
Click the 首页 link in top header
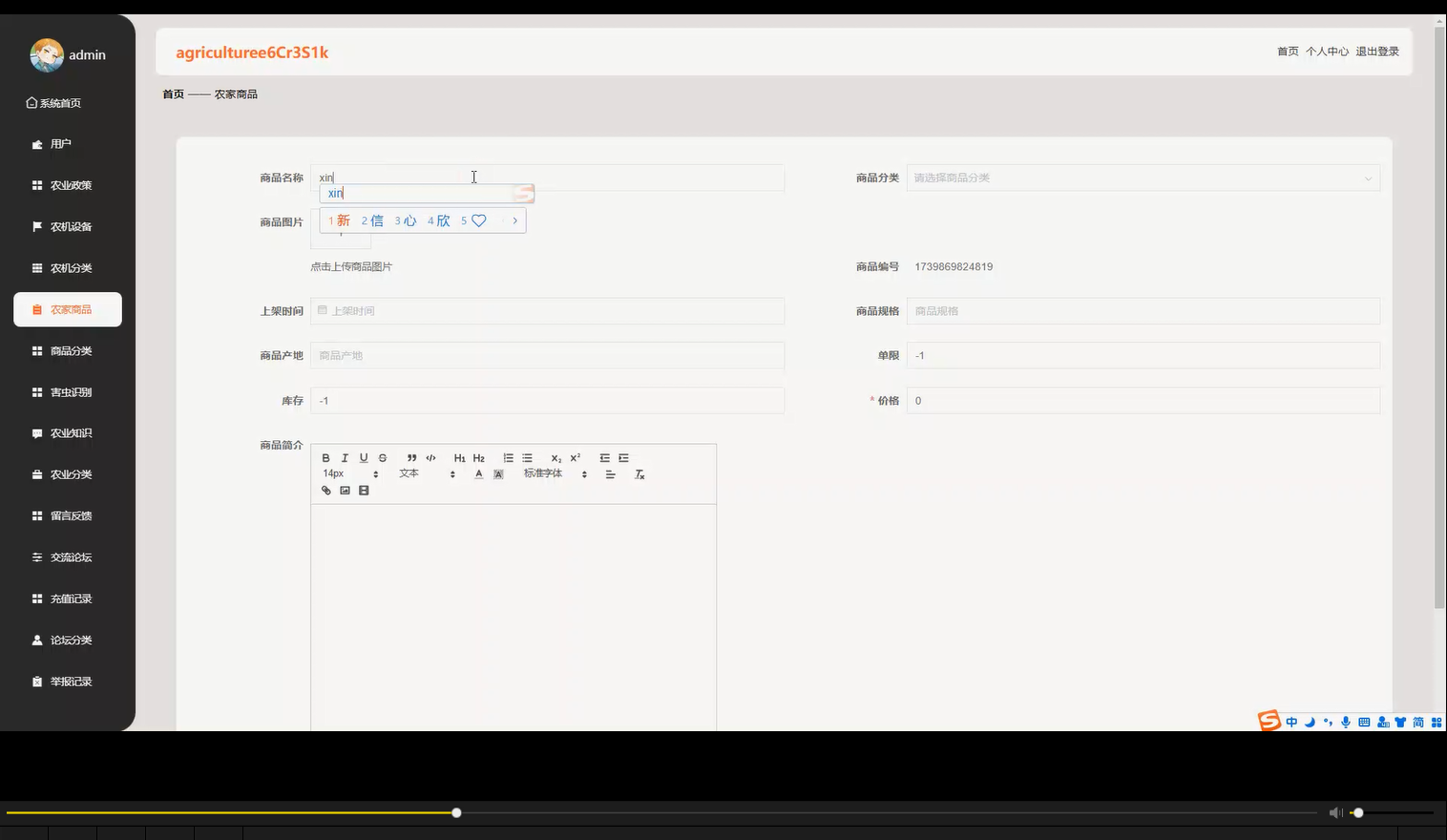(1288, 52)
